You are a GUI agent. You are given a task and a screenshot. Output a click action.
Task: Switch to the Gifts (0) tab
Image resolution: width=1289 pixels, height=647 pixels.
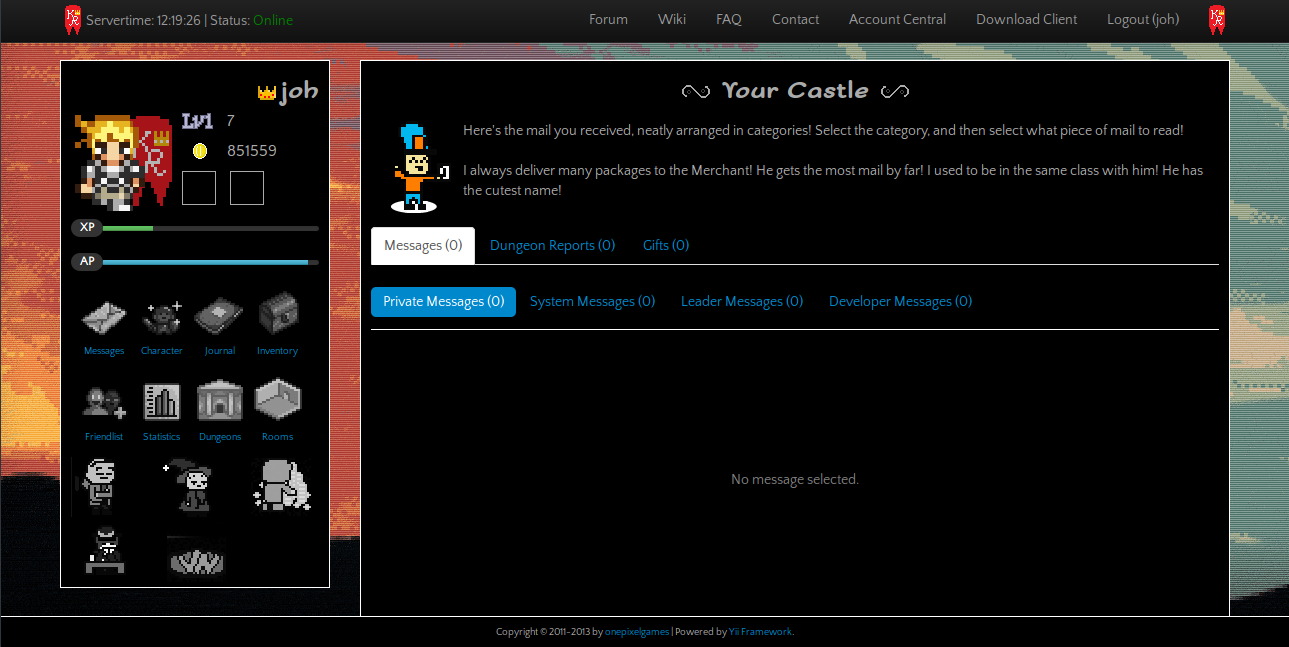pos(666,246)
